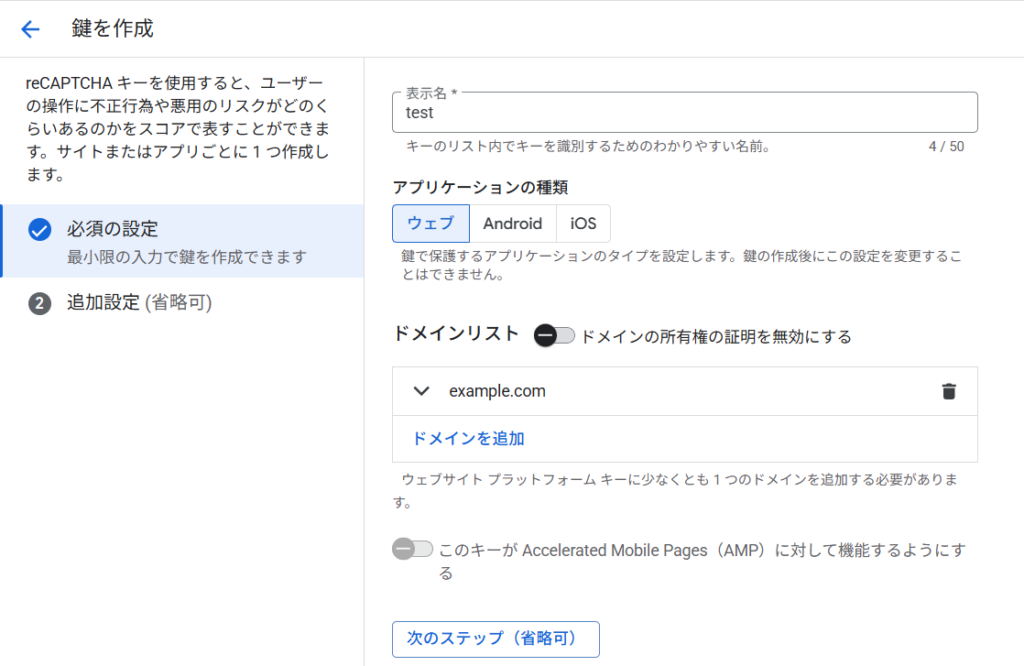Click the blue checkmark icon for 必須の設定
1024x666 pixels.
[x=39, y=230]
